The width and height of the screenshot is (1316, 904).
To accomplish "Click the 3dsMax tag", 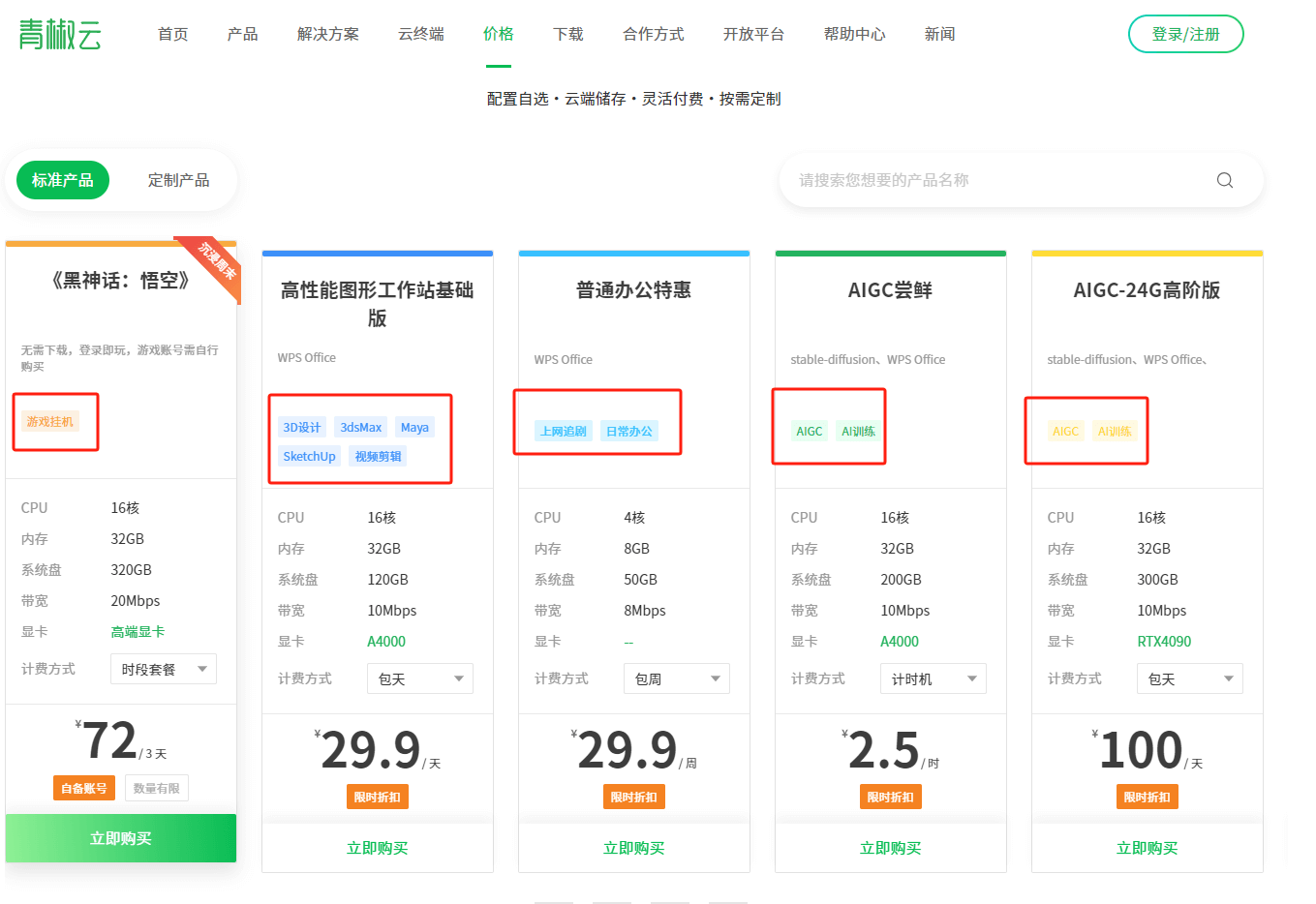I will [x=361, y=427].
